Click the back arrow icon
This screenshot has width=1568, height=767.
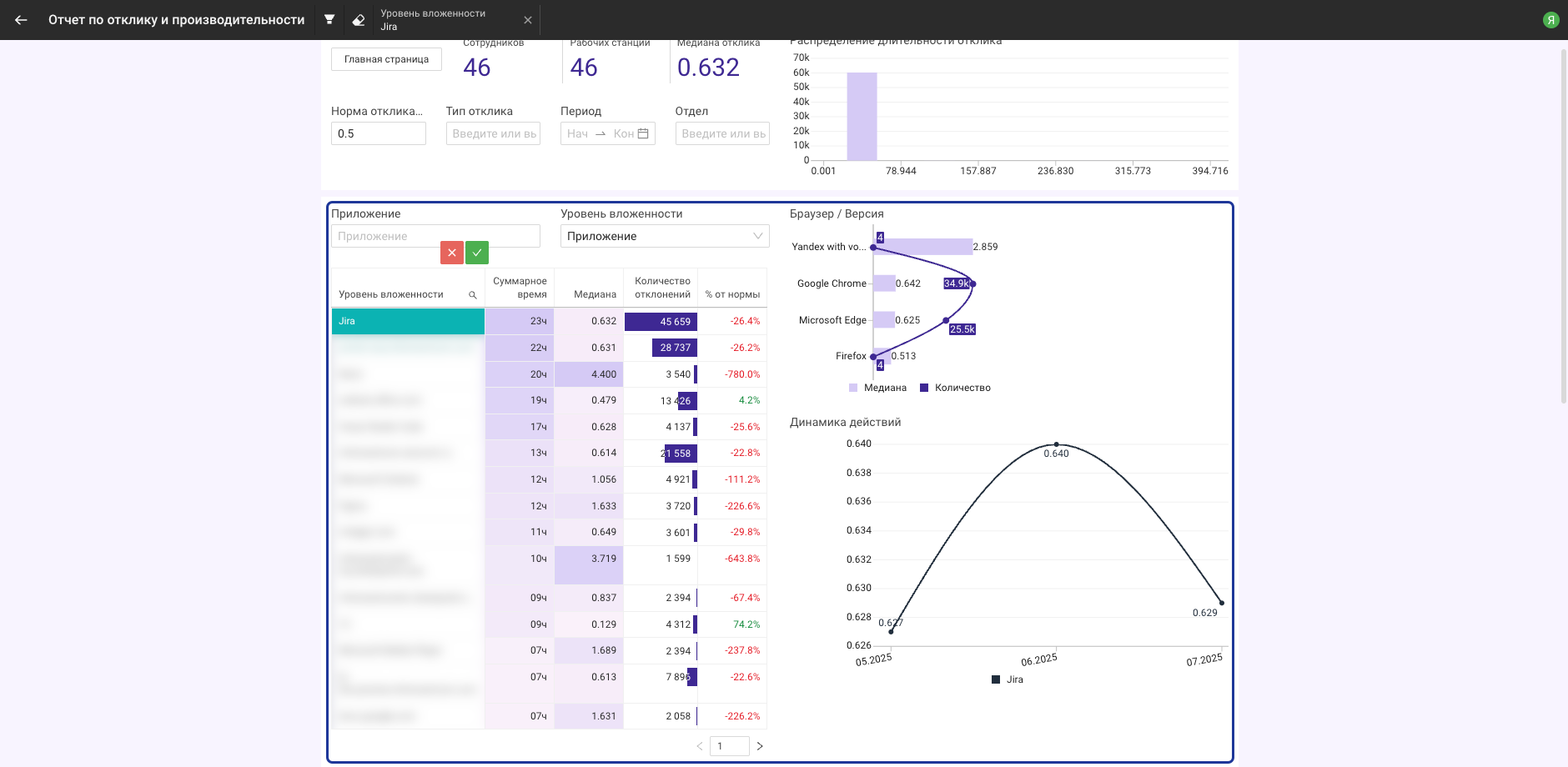21,20
